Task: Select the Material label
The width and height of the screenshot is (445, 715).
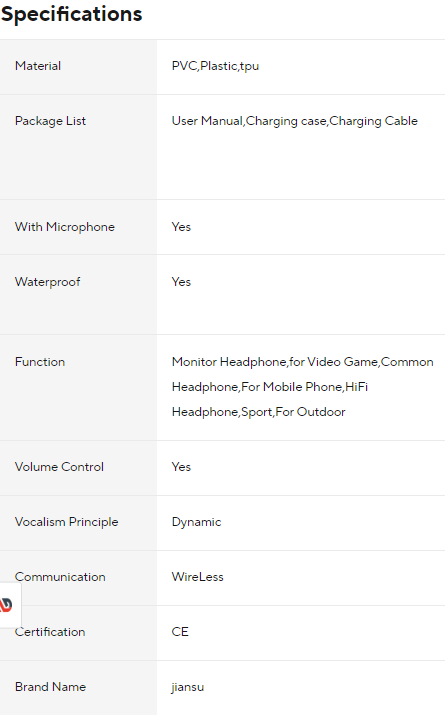Action: [38, 66]
